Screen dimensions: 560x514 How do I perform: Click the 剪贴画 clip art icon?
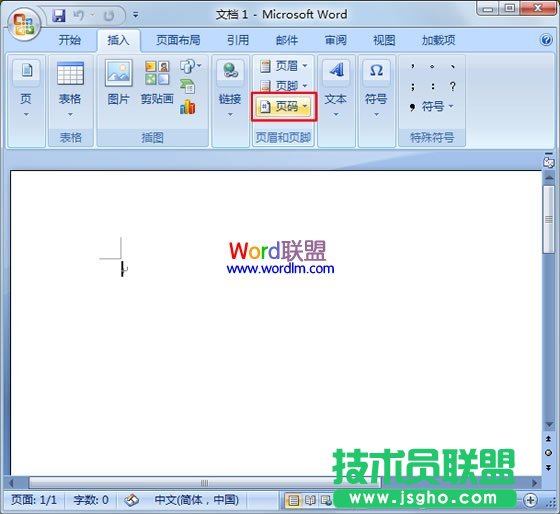pyautogui.click(x=157, y=82)
